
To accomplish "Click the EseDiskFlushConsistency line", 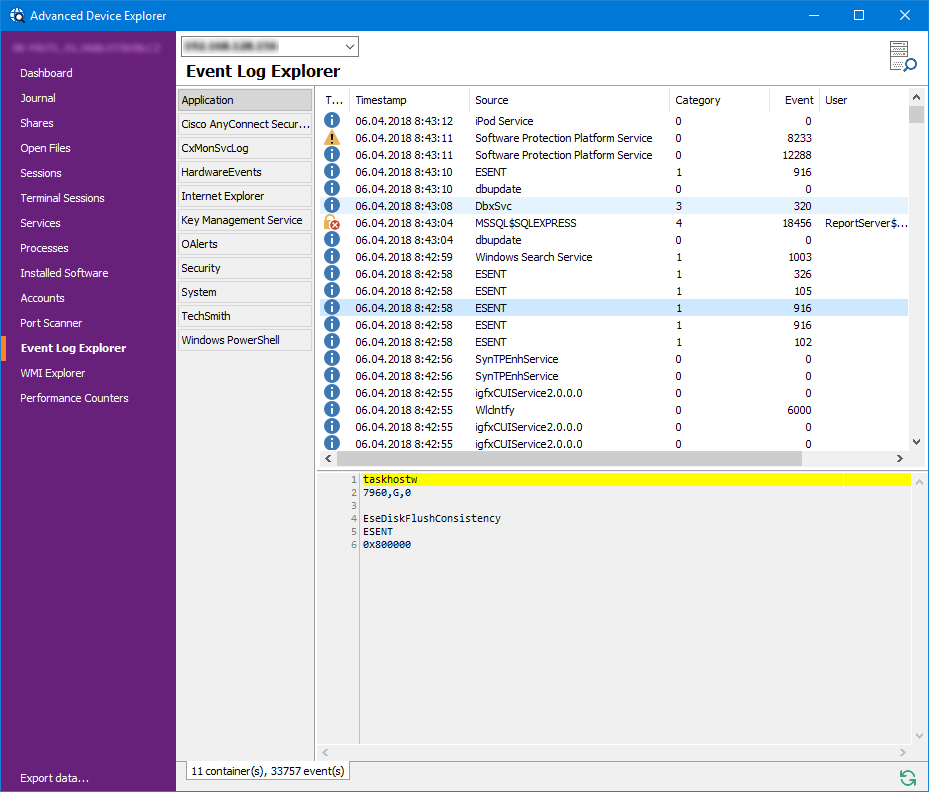I will click(432, 518).
